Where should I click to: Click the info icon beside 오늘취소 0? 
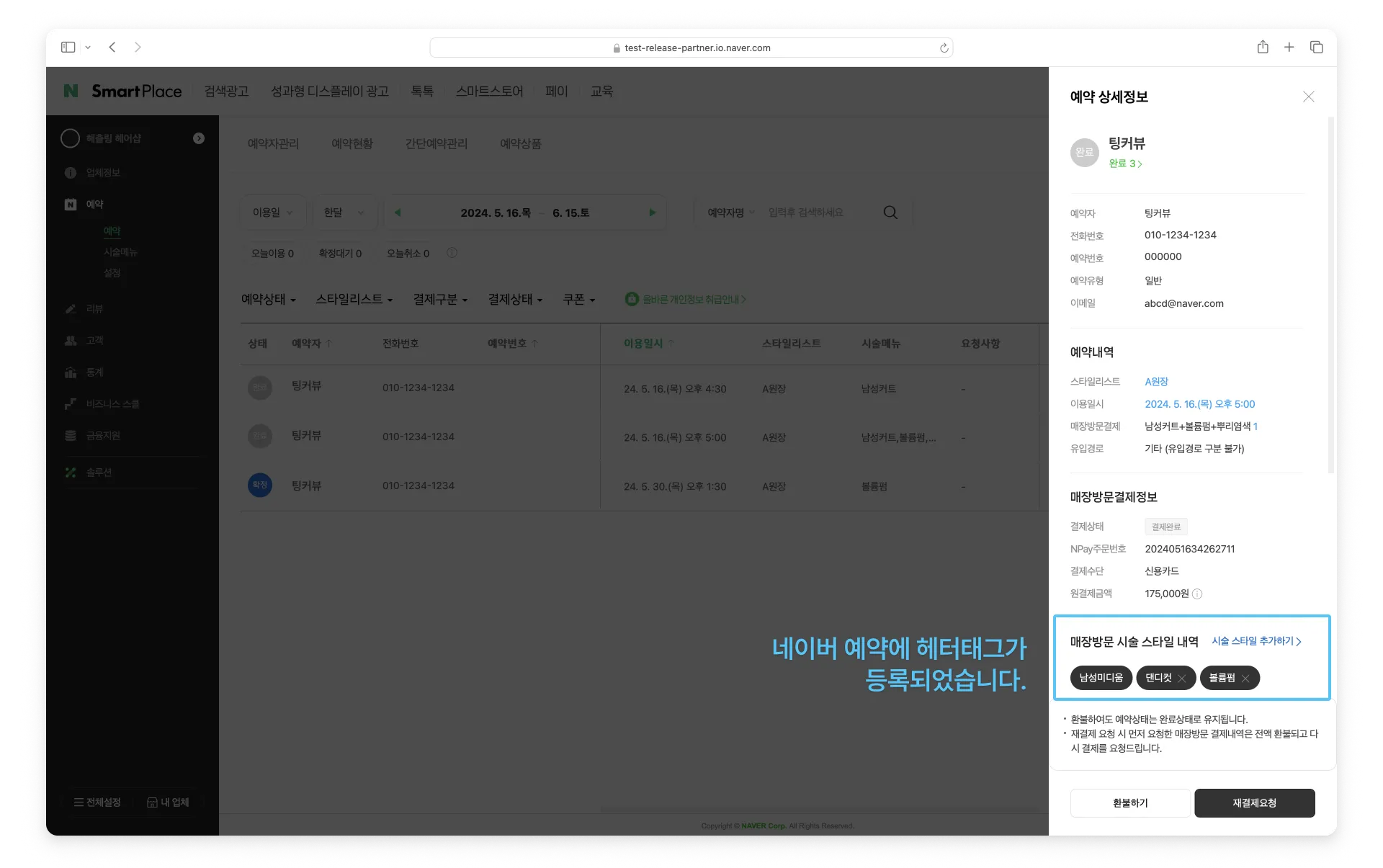click(x=452, y=253)
